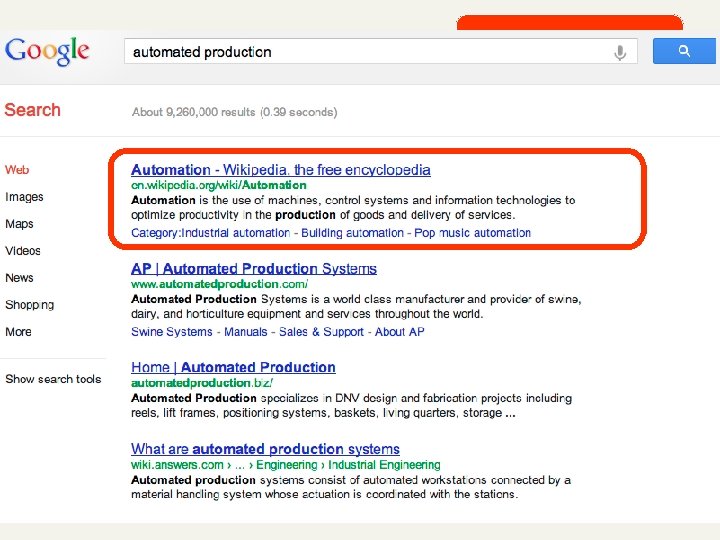Open AP Automated Production Systems link

tap(254, 268)
